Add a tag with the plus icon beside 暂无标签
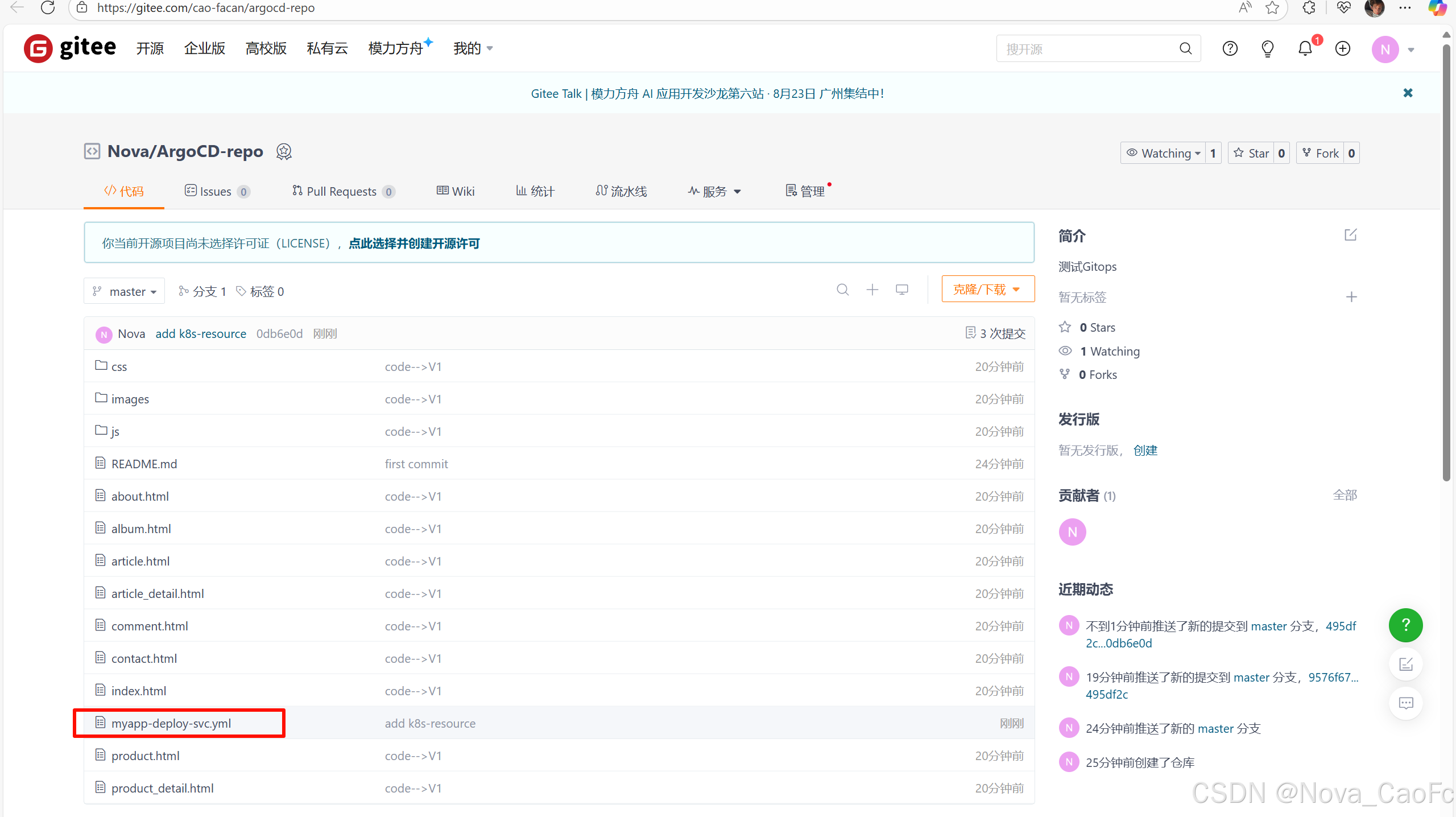Viewport: 1456px width, 817px height. pyautogui.click(x=1351, y=296)
